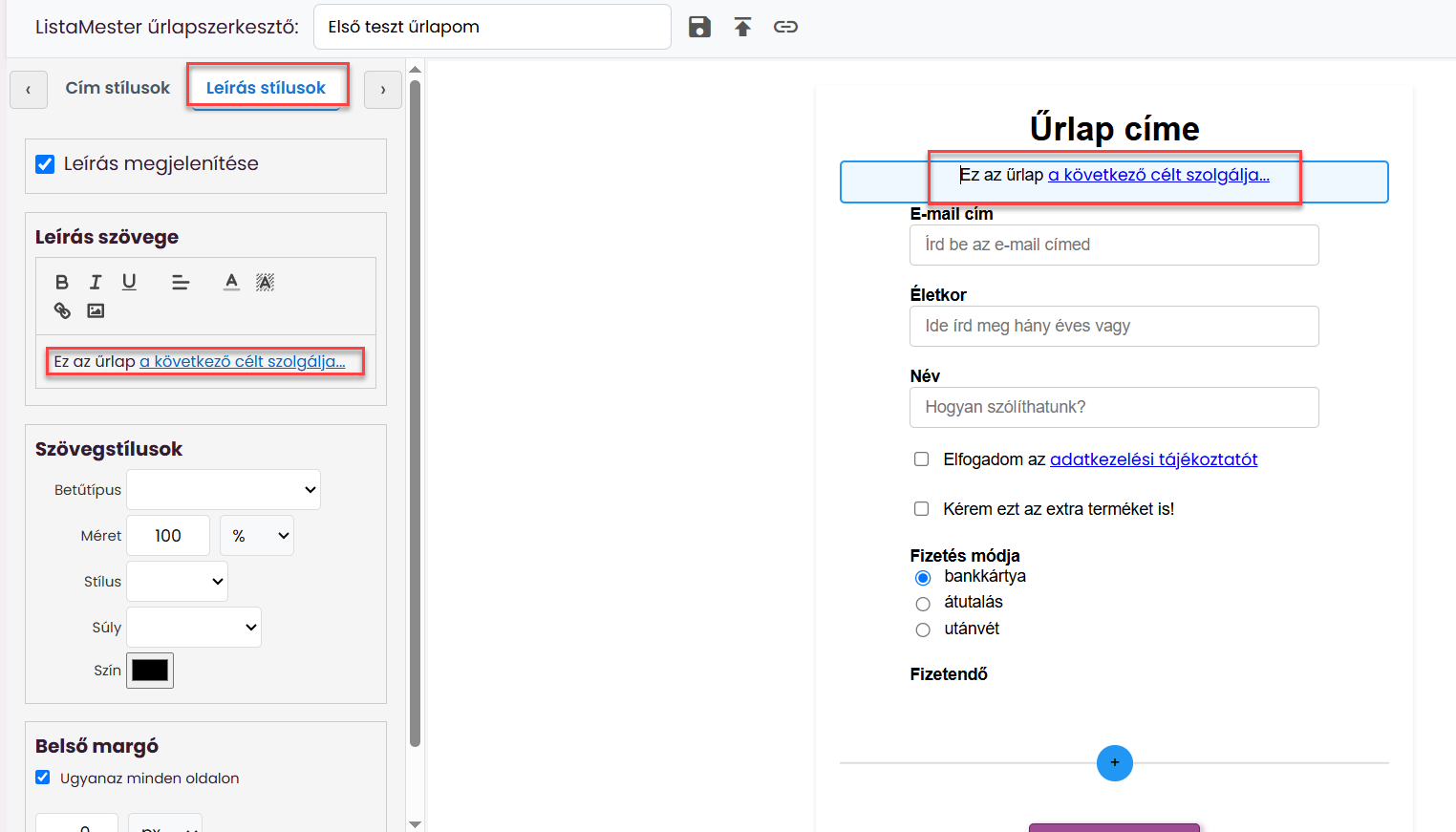Click the form name input field
The image size is (1456, 832).
point(492,27)
